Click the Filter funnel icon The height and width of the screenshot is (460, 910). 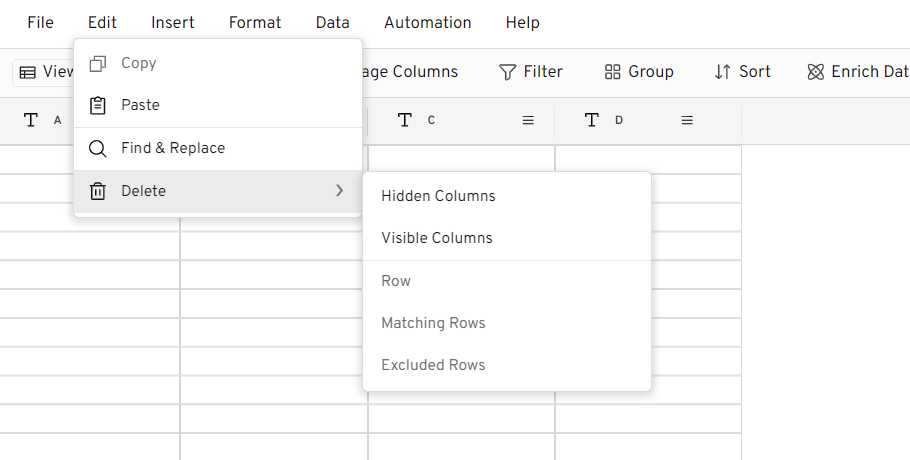tap(508, 72)
